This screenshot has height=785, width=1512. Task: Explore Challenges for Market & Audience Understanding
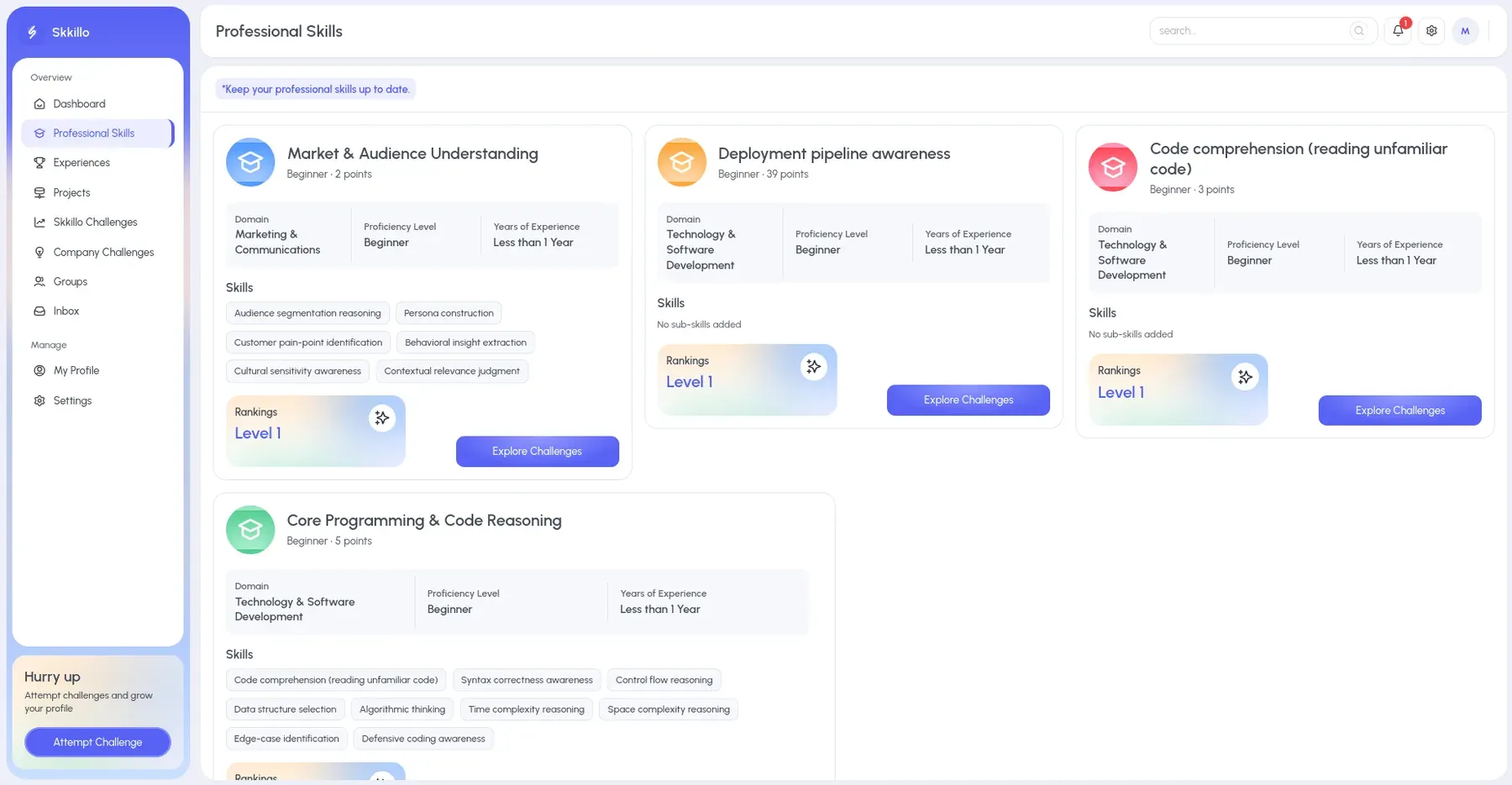[538, 452]
